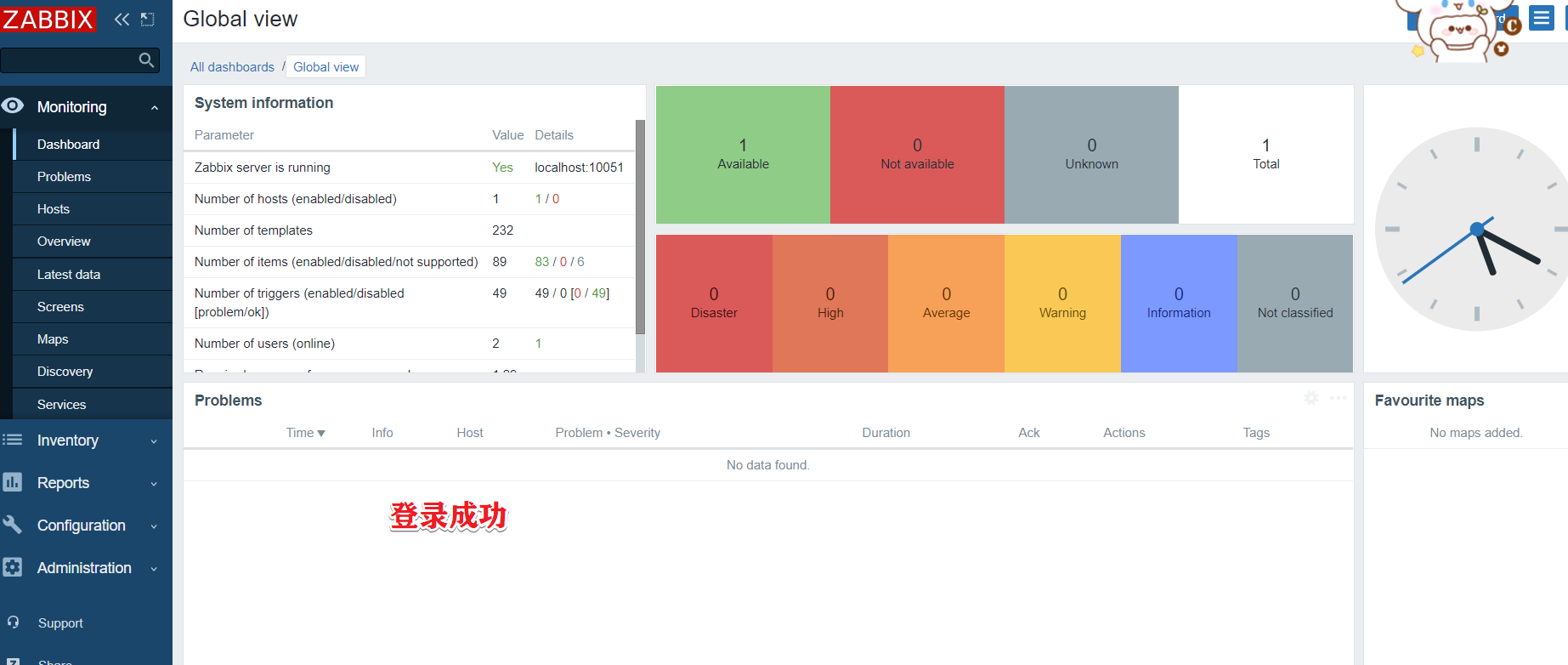Image resolution: width=1568 pixels, height=665 pixels.
Task: Click the Problems widget gear icon
Action: [1311, 398]
